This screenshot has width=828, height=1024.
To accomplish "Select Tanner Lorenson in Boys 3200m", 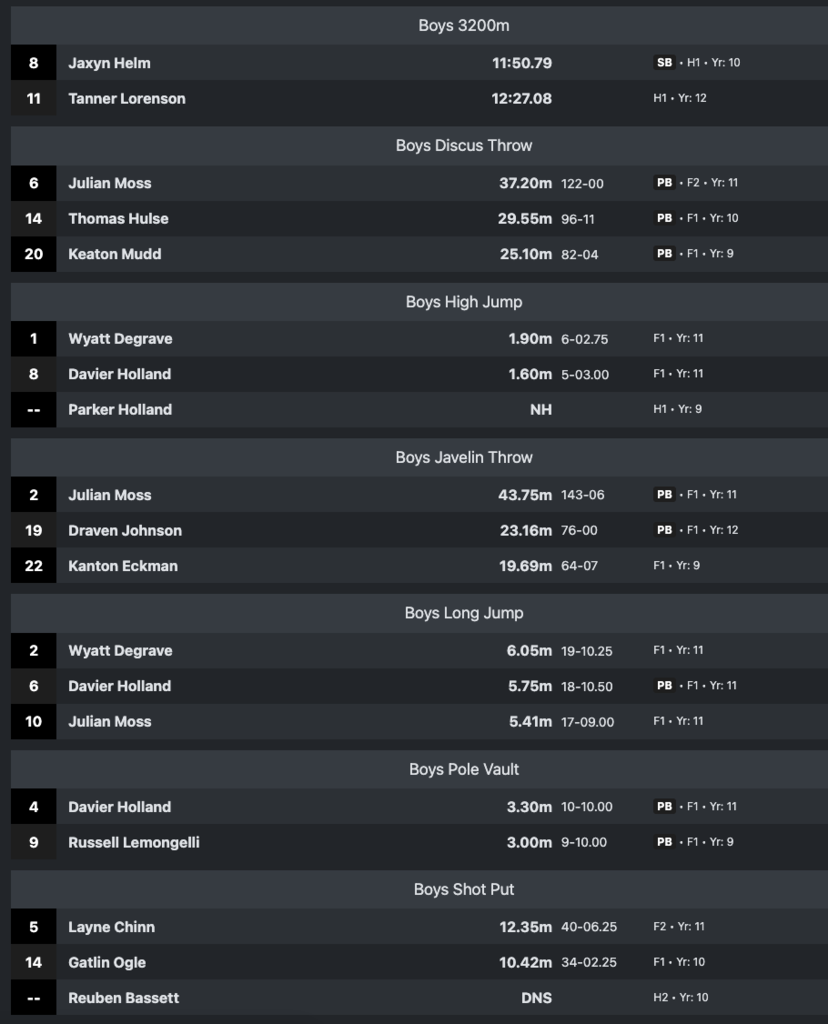I will pyautogui.click(x=126, y=98).
